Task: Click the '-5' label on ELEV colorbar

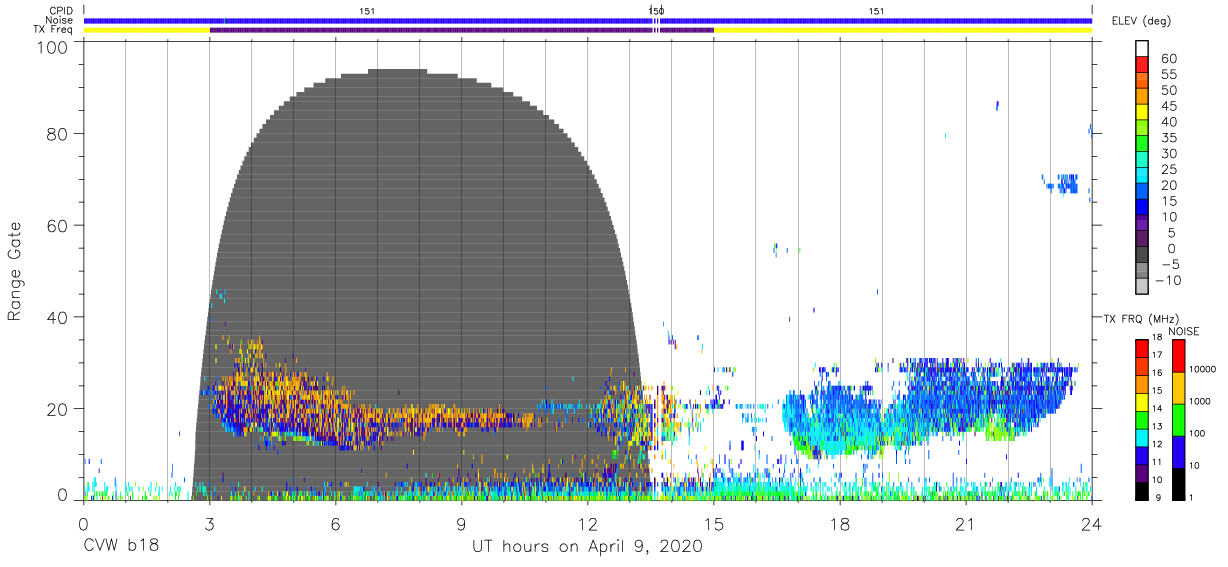Action: point(1169,264)
